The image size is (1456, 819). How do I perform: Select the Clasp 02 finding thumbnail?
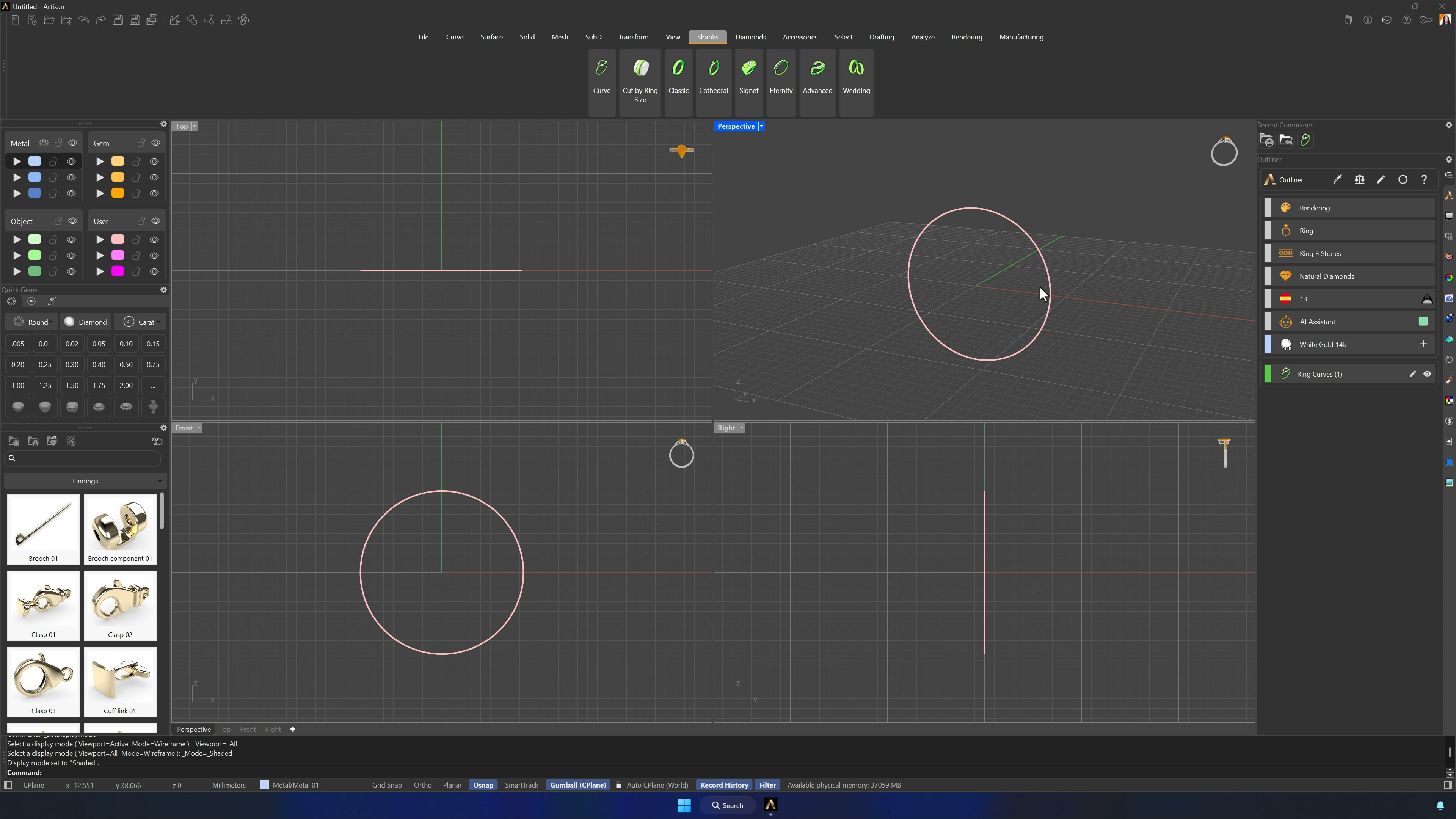[x=120, y=606]
